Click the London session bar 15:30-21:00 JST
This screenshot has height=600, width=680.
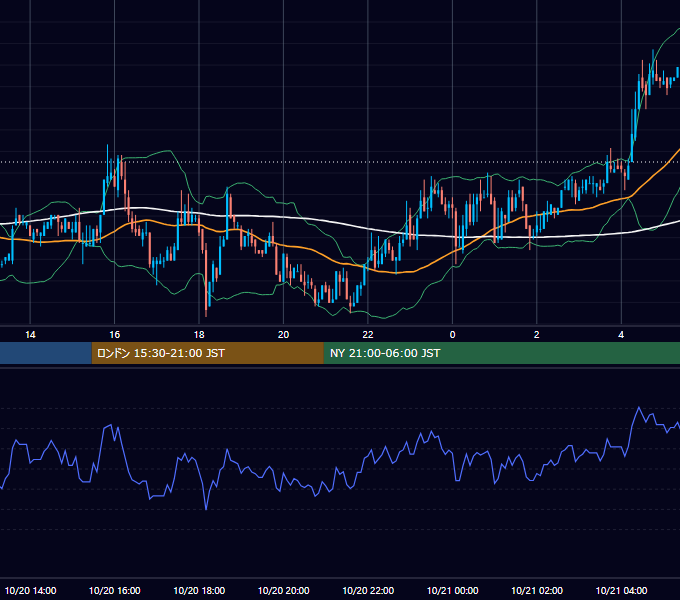(207, 353)
